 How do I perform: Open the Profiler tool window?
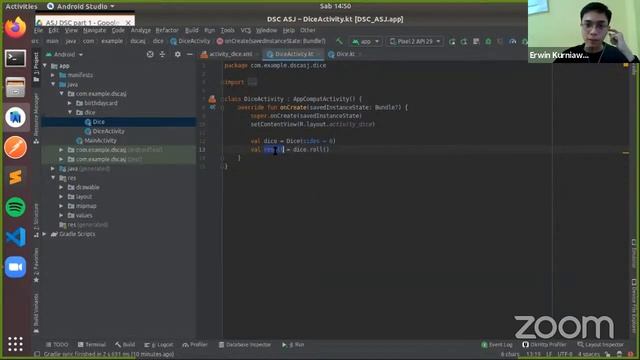[x=195, y=345]
